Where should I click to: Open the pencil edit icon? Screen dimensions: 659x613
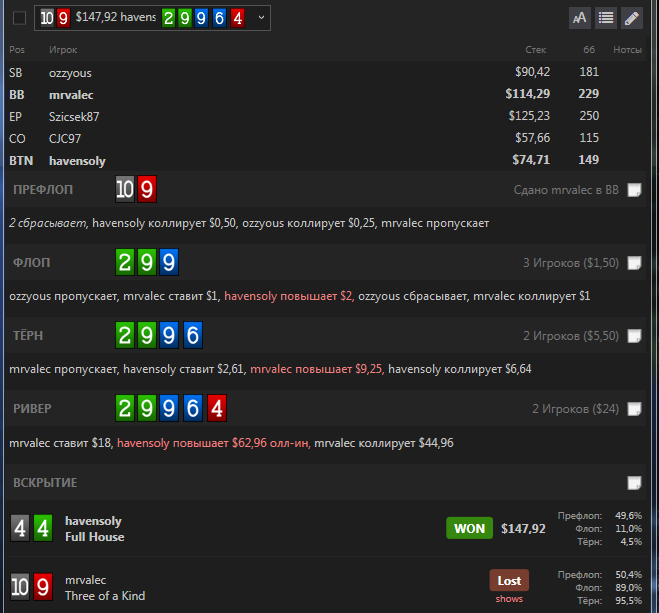point(632,18)
